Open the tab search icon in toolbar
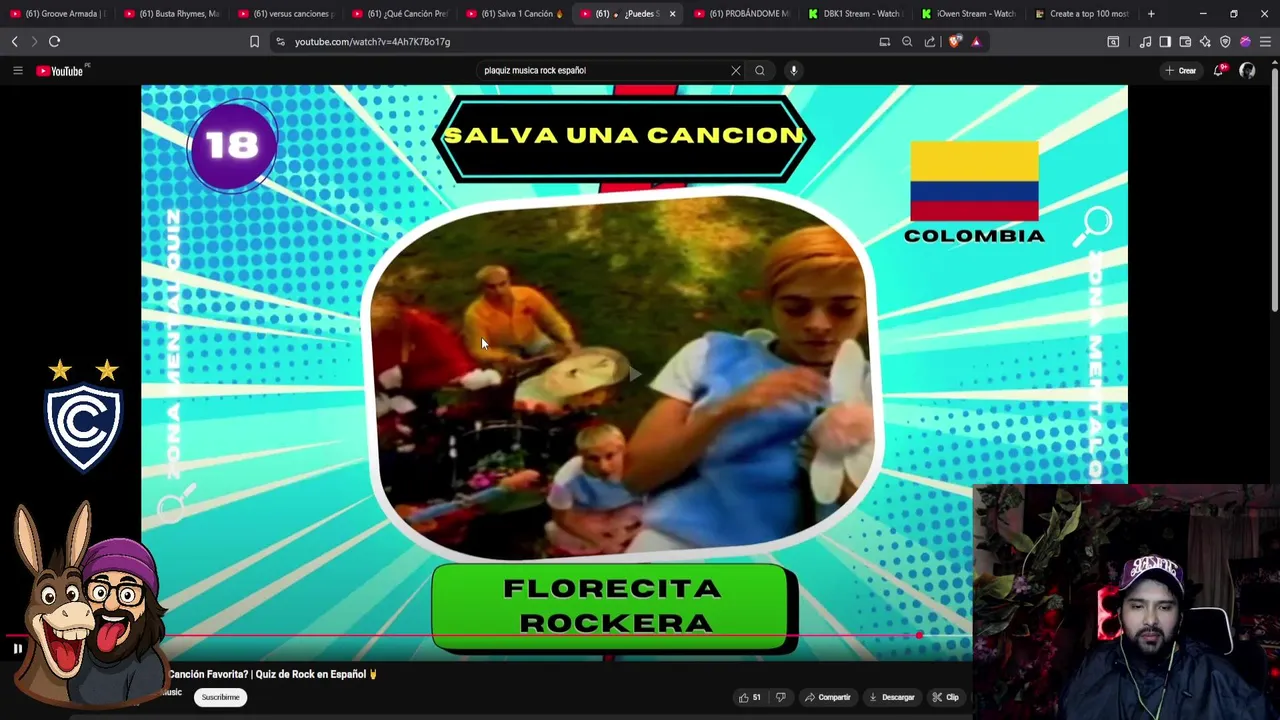Image resolution: width=1280 pixels, height=720 pixels. 1113,42
